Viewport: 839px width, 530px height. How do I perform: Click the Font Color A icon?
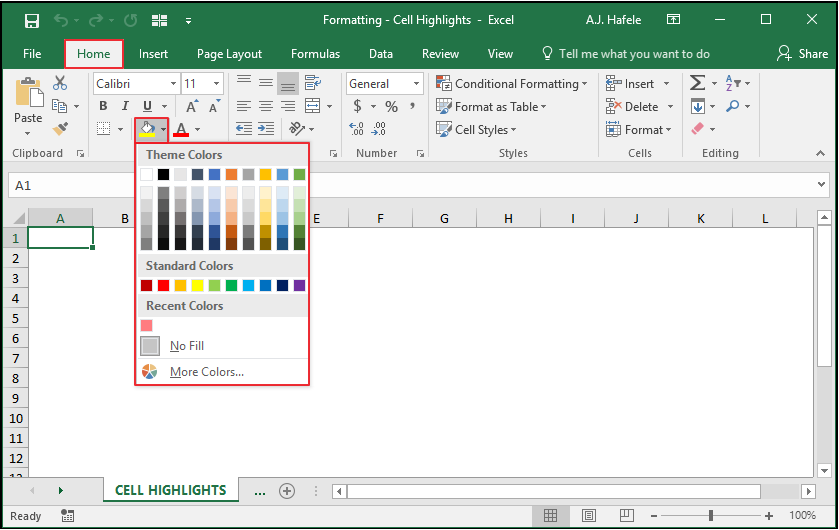pyautogui.click(x=181, y=129)
